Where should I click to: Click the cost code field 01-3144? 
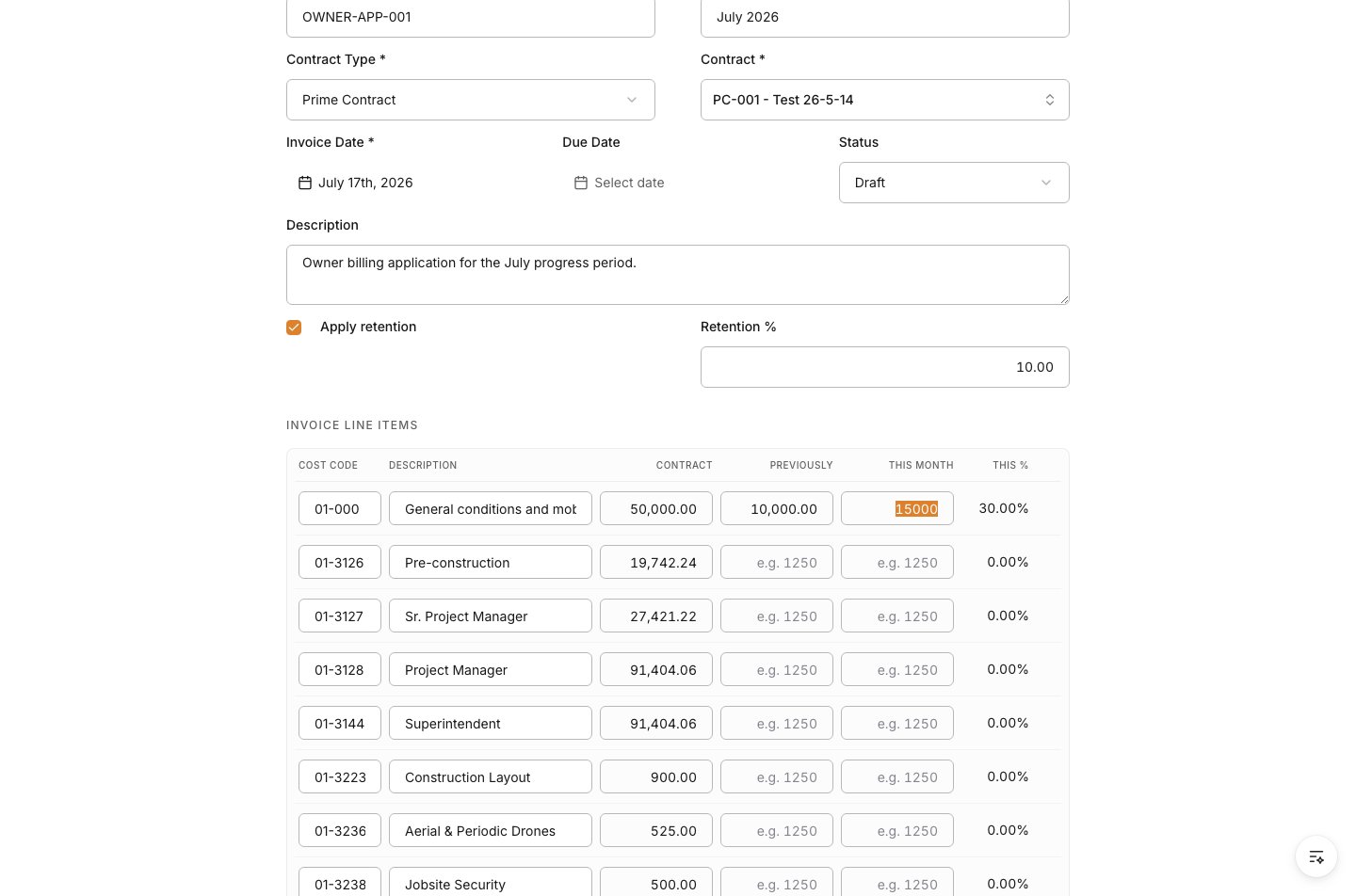[x=340, y=723]
